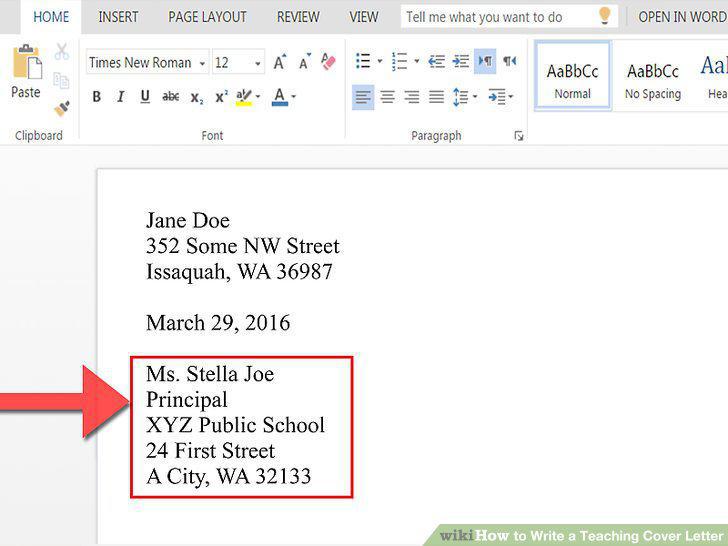Viewport: 728px width, 546px height.
Task: Click the Subscript icon
Action: [196, 98]
